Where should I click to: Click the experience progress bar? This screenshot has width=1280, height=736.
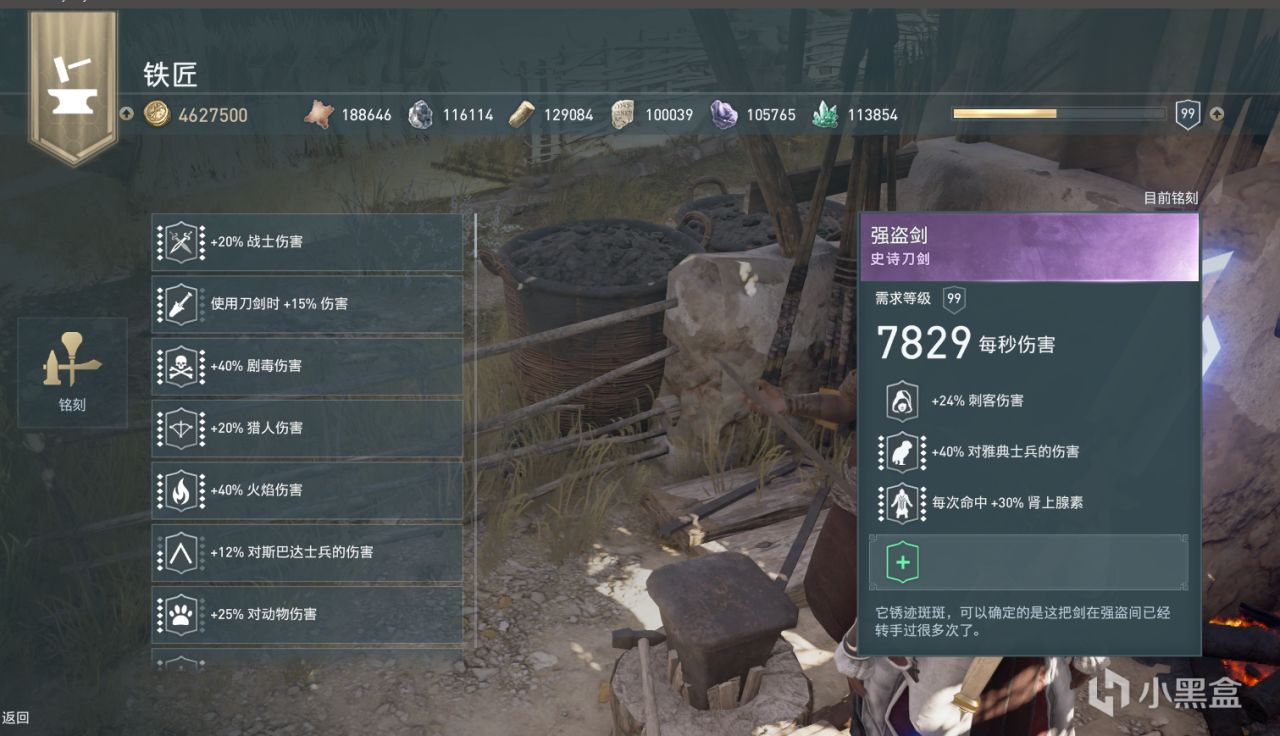(1058, 114)
